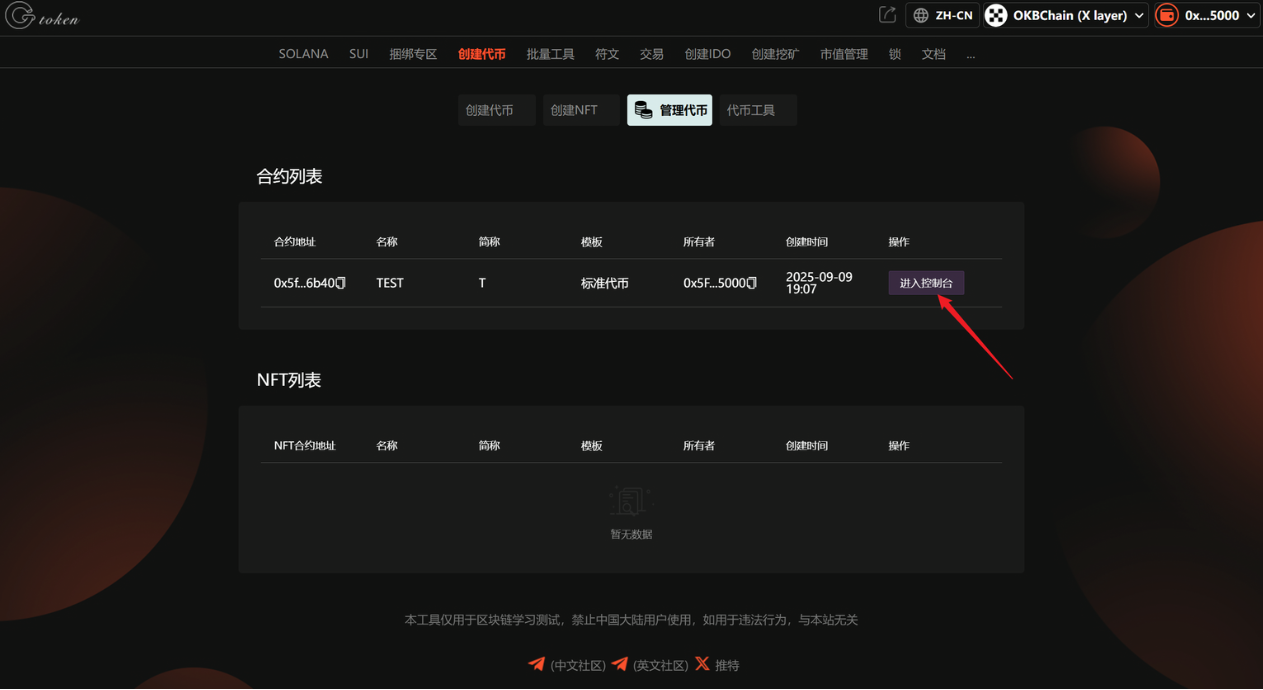This screenshot has height=690, width=1263.
Task: Open 创建IDO menu
Action: 708,54
